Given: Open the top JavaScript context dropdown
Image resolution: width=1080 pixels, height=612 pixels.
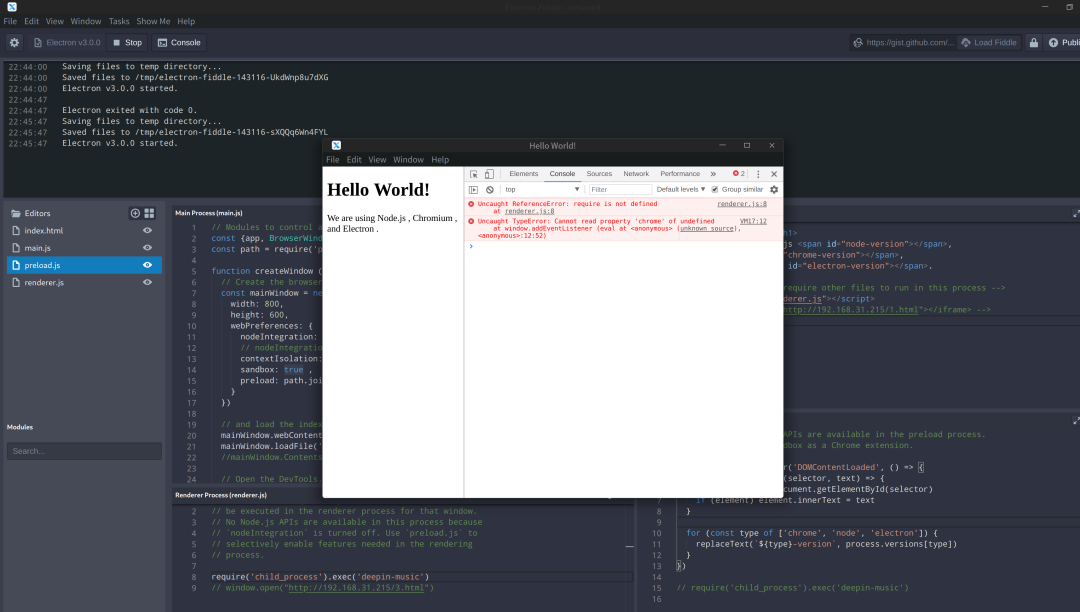Looking at the screenshot, I should (542, 189).
